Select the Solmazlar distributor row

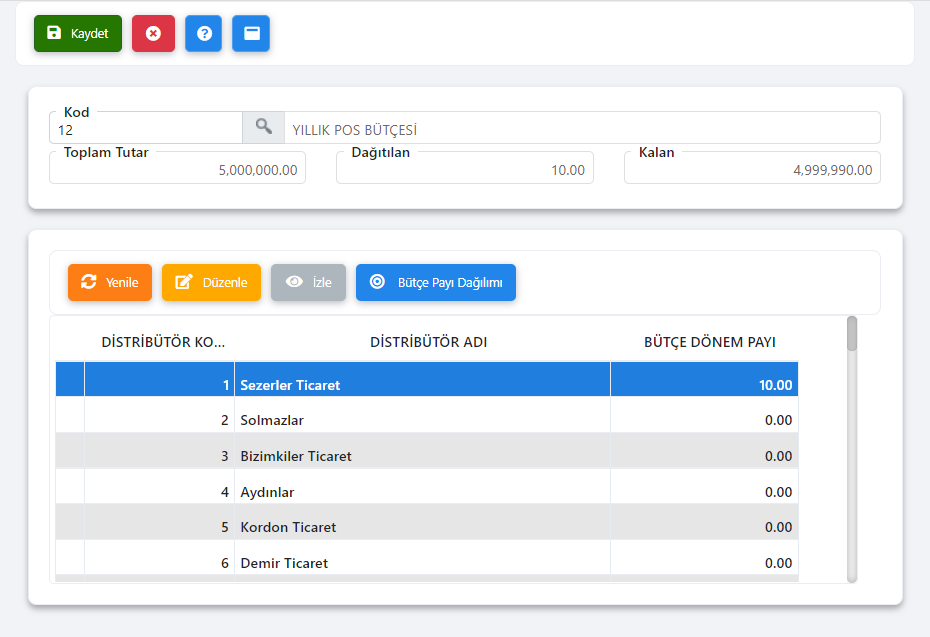tap(420, 420)
